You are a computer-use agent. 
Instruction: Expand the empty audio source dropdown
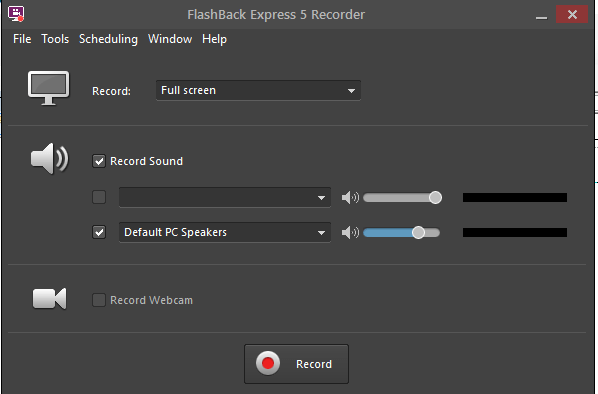tap(225, 197)
